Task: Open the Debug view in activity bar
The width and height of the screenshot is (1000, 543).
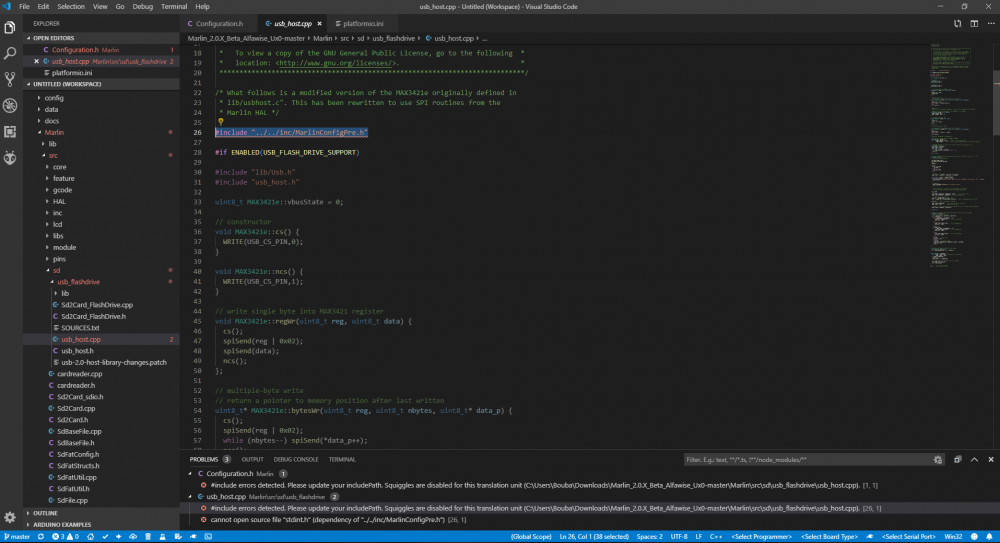Action: point(10,105)
